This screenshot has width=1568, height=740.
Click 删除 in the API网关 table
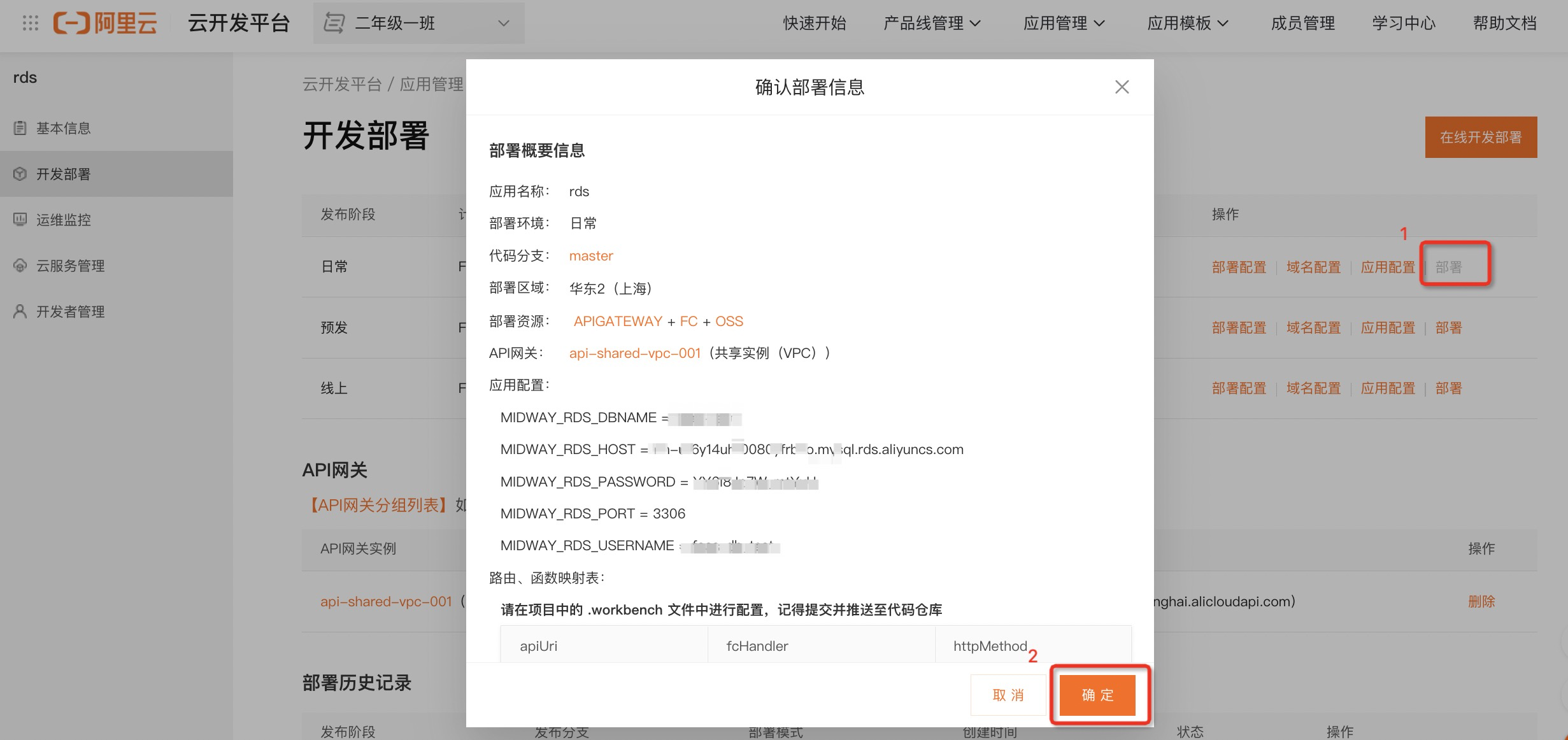(1481, 602)
